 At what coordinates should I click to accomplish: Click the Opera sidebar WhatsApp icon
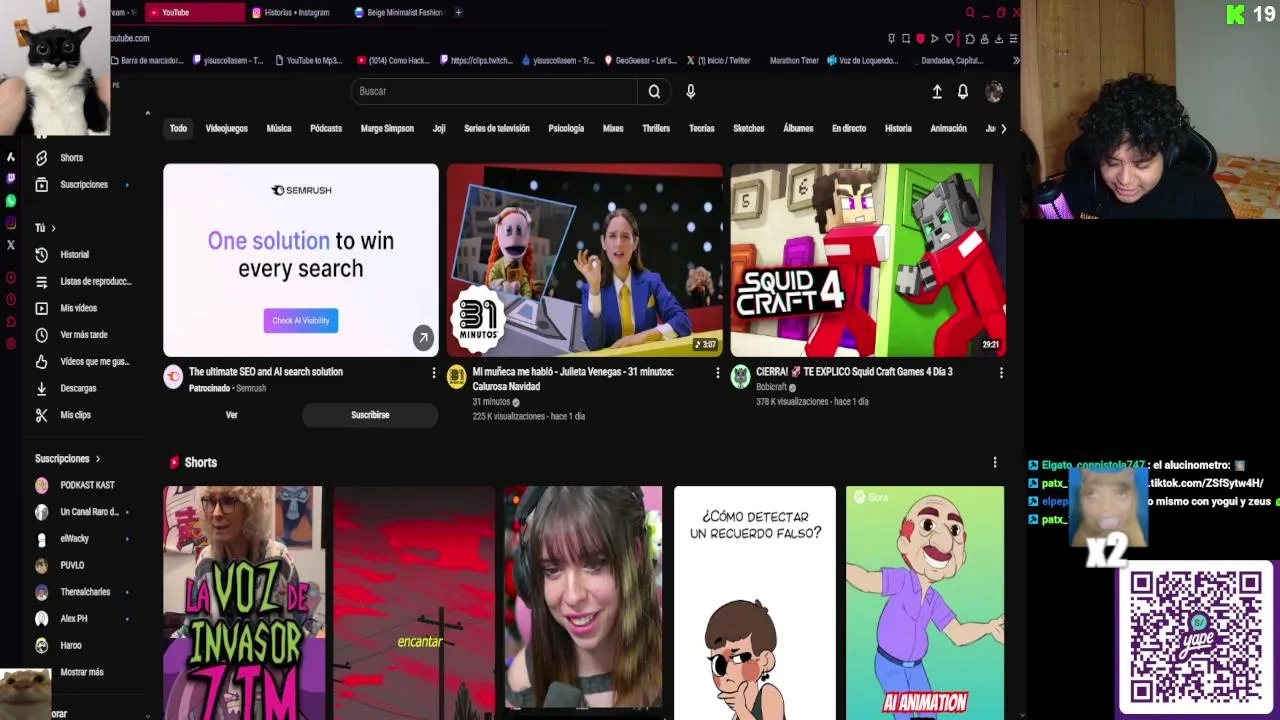(11, 201)
